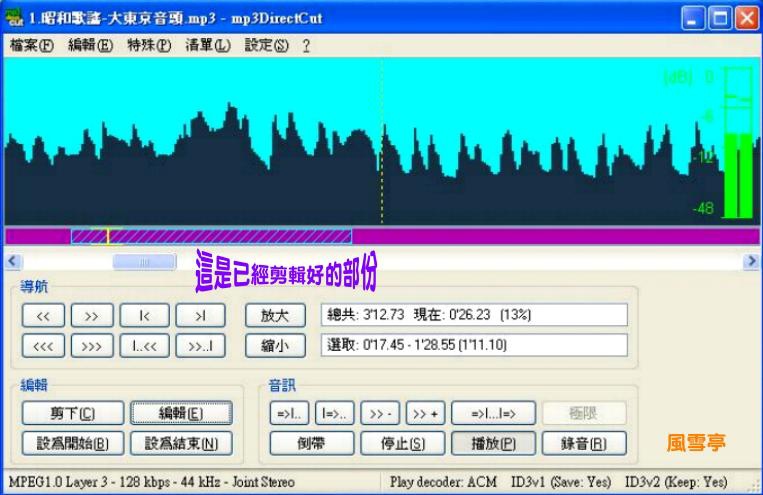Open the 設定(S) menu
Image resolution: width=763 pixels, height=495 pixels.
coord(266,45)
